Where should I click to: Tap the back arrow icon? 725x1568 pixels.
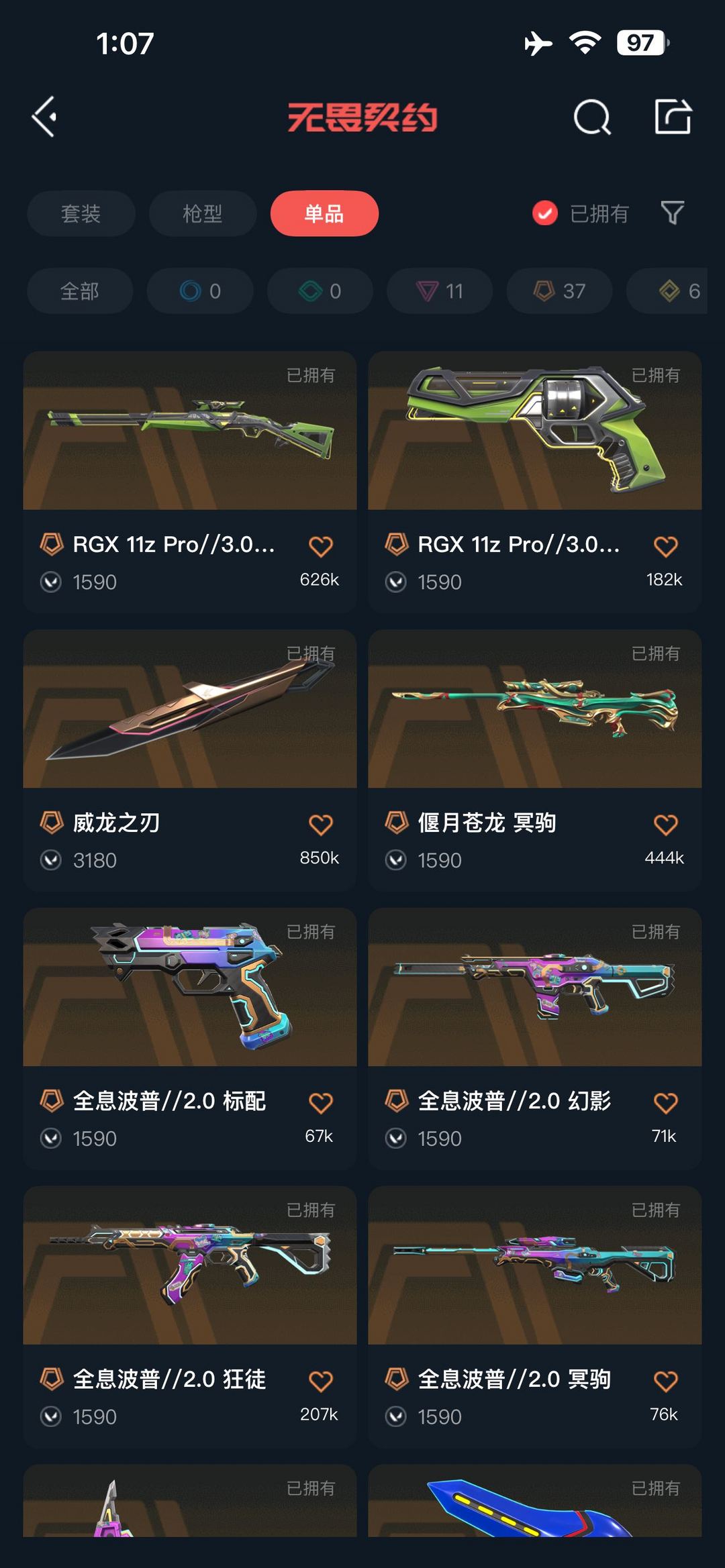coord(44,117)
